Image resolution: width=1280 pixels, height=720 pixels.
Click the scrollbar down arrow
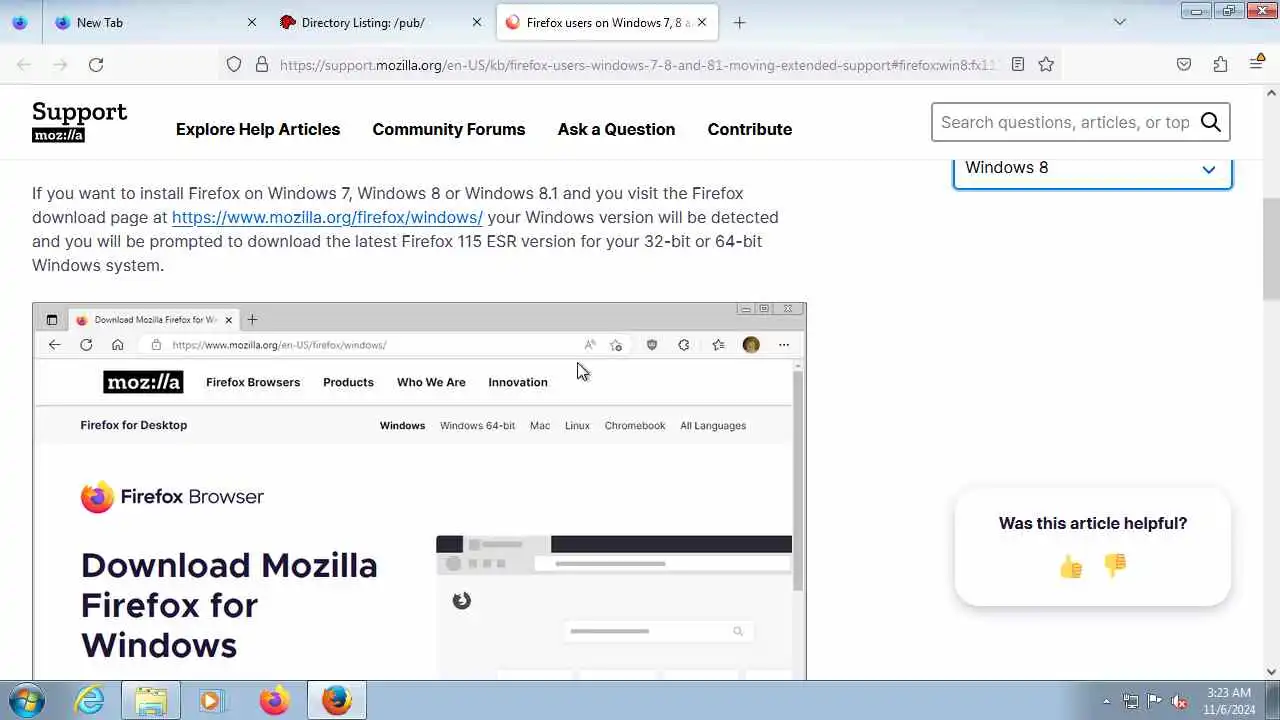click(x=1271, y=672)
